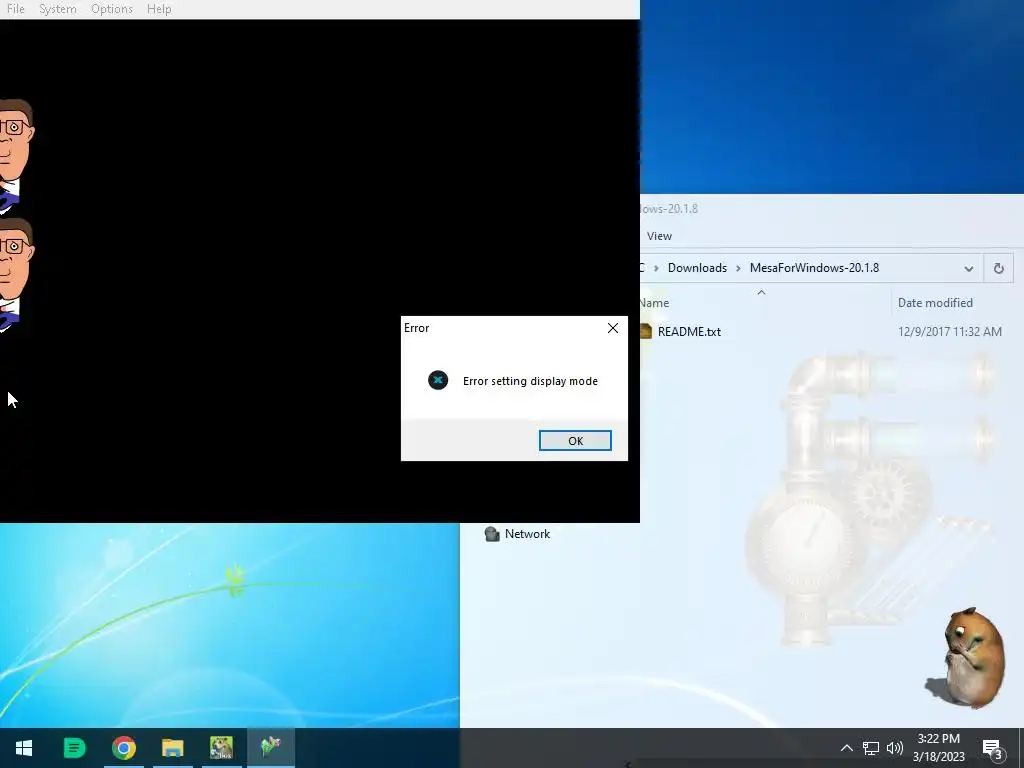This screenshot has height=768, width=1024.
Task: Close the Error dialog with X
Action: click(x=613, y=328)
